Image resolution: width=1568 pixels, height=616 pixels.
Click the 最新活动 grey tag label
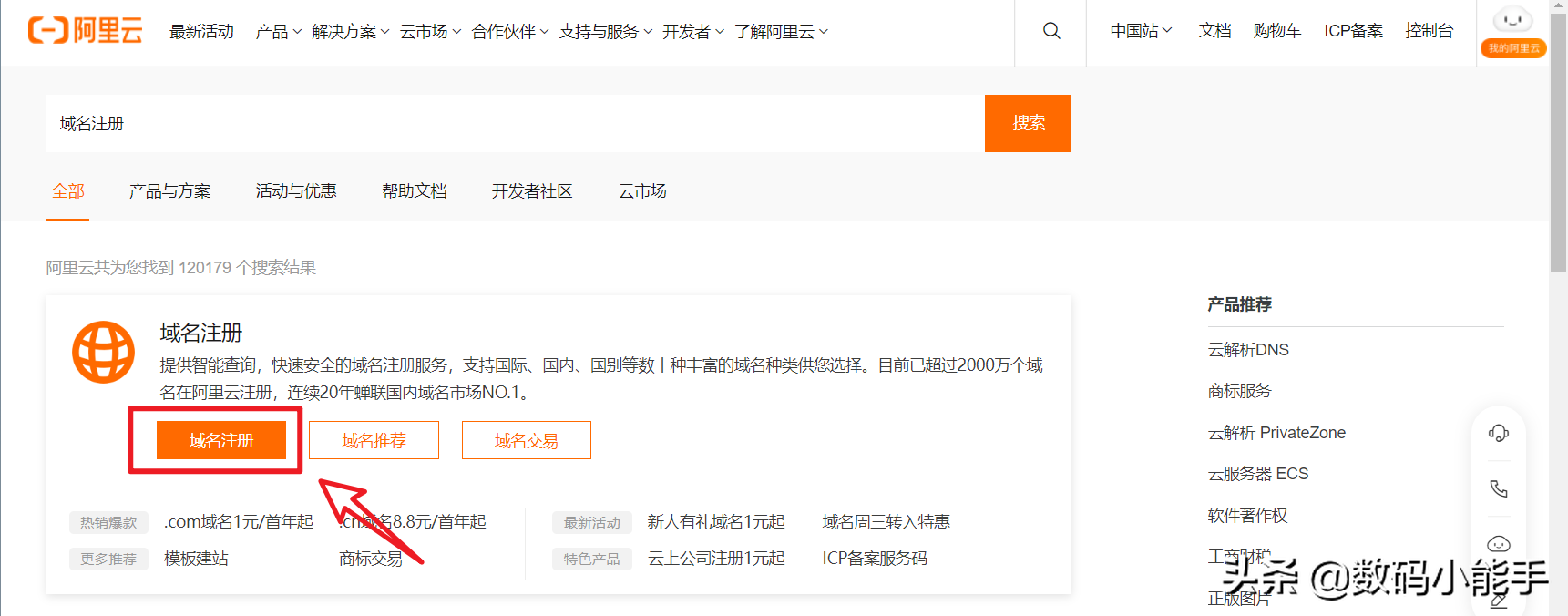click(x=592, y=523)
